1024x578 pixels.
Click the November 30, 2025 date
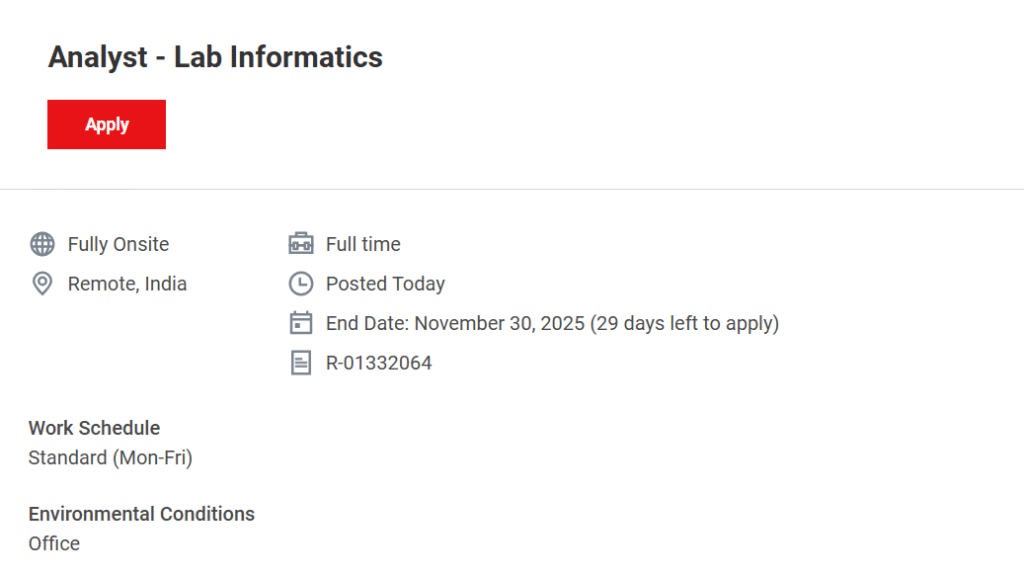(x=499, y=323)
